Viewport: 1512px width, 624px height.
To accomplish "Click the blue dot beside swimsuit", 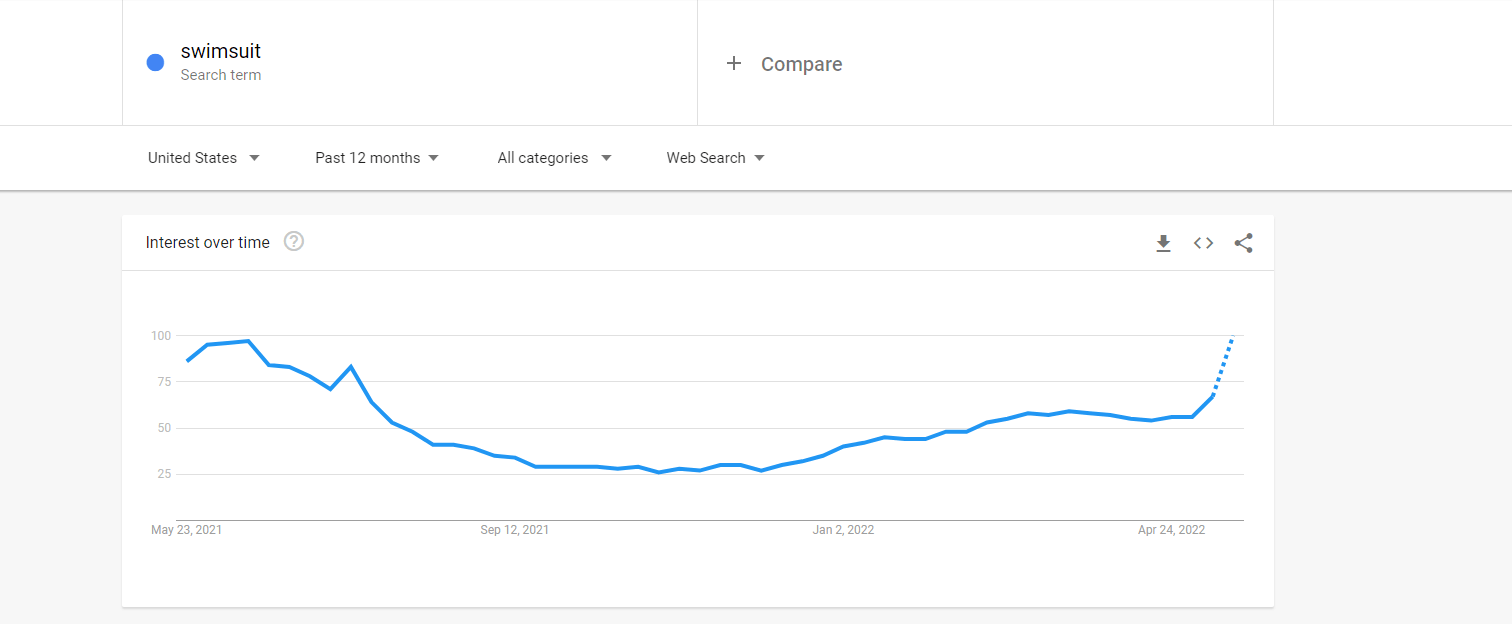I will click(x=155, y=62).
